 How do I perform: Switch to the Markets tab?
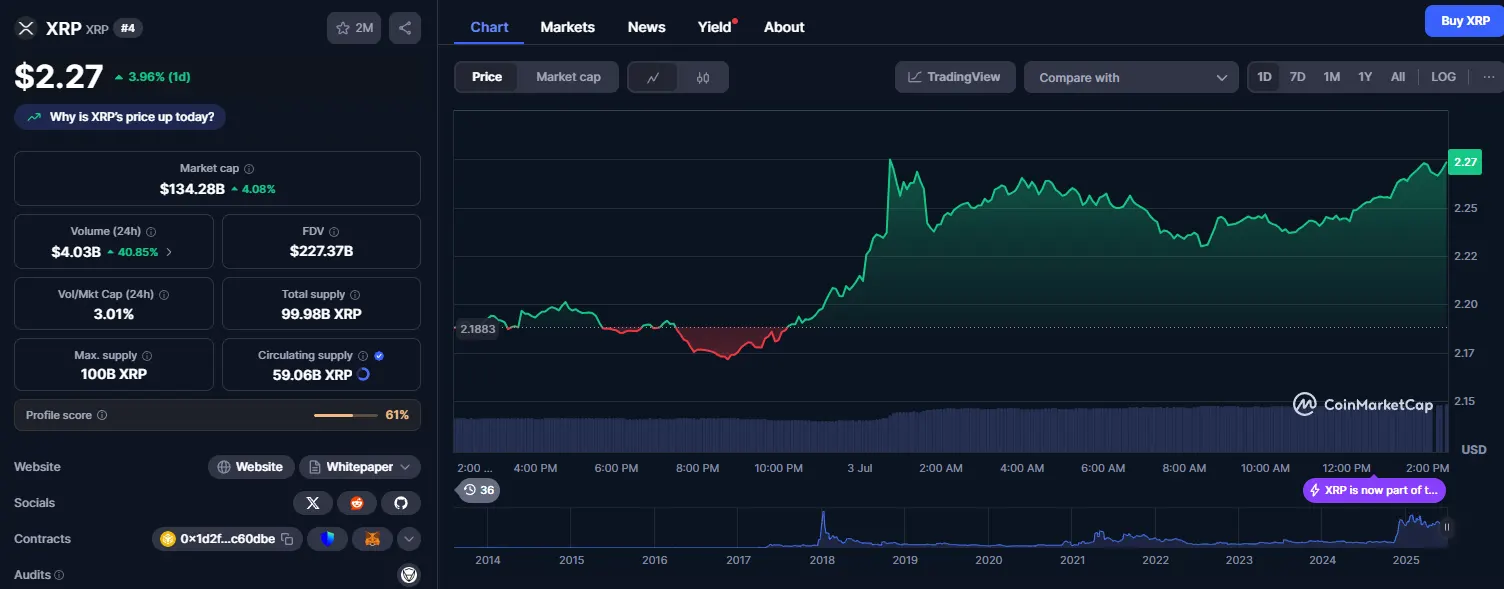567,27
